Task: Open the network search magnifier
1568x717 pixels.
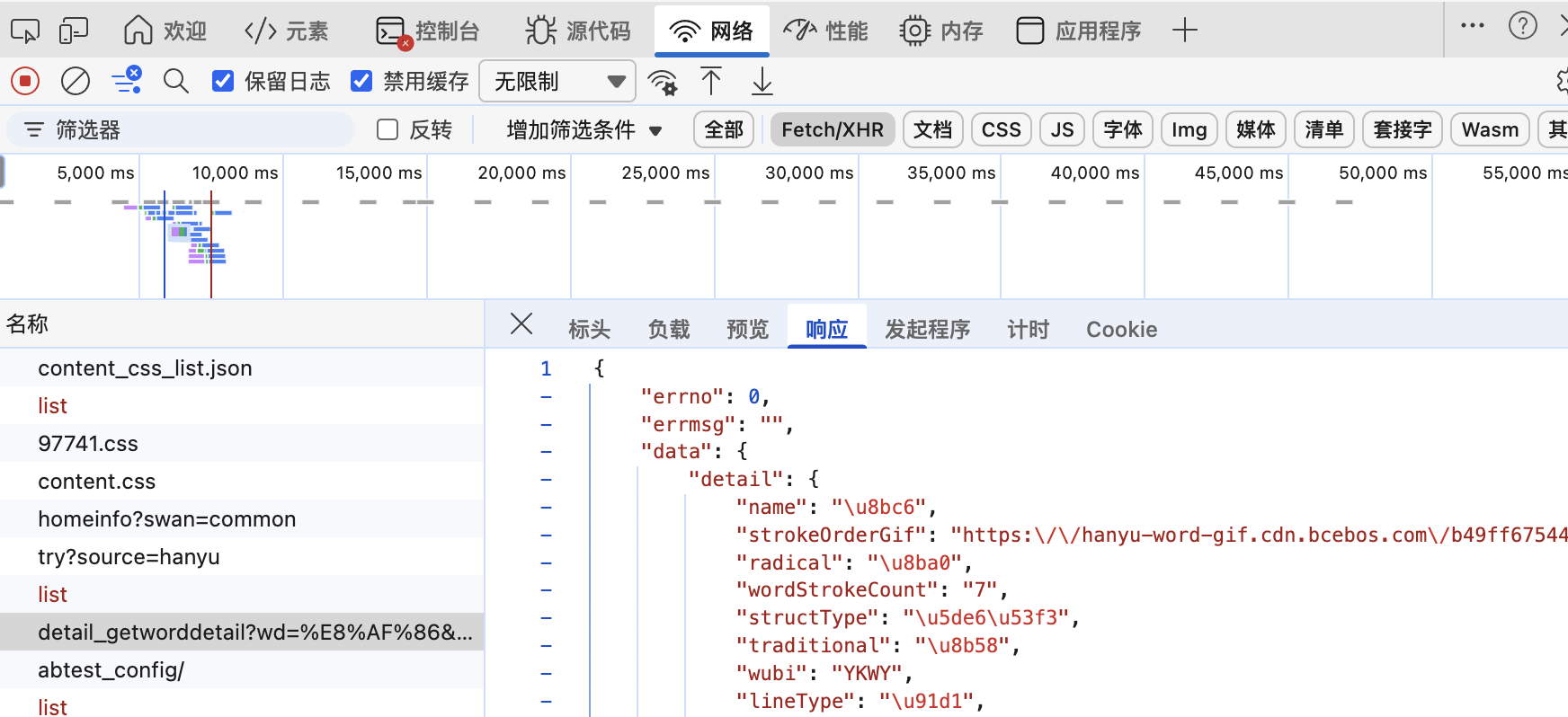Action: coord(176,82)
